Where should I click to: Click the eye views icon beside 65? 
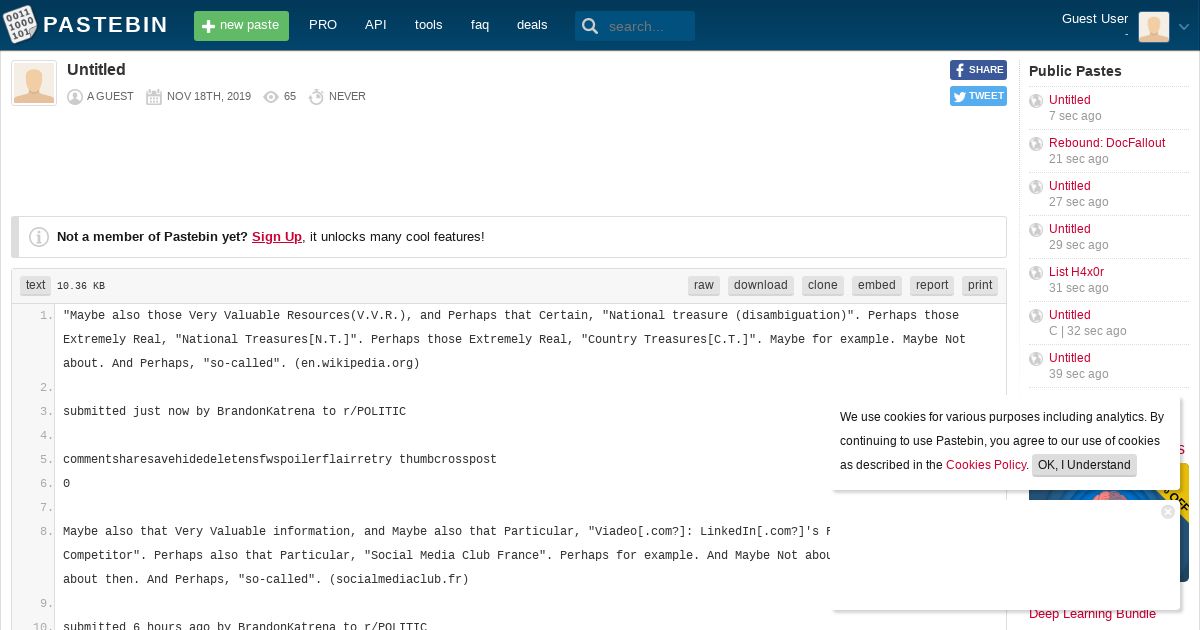point(271,97)
